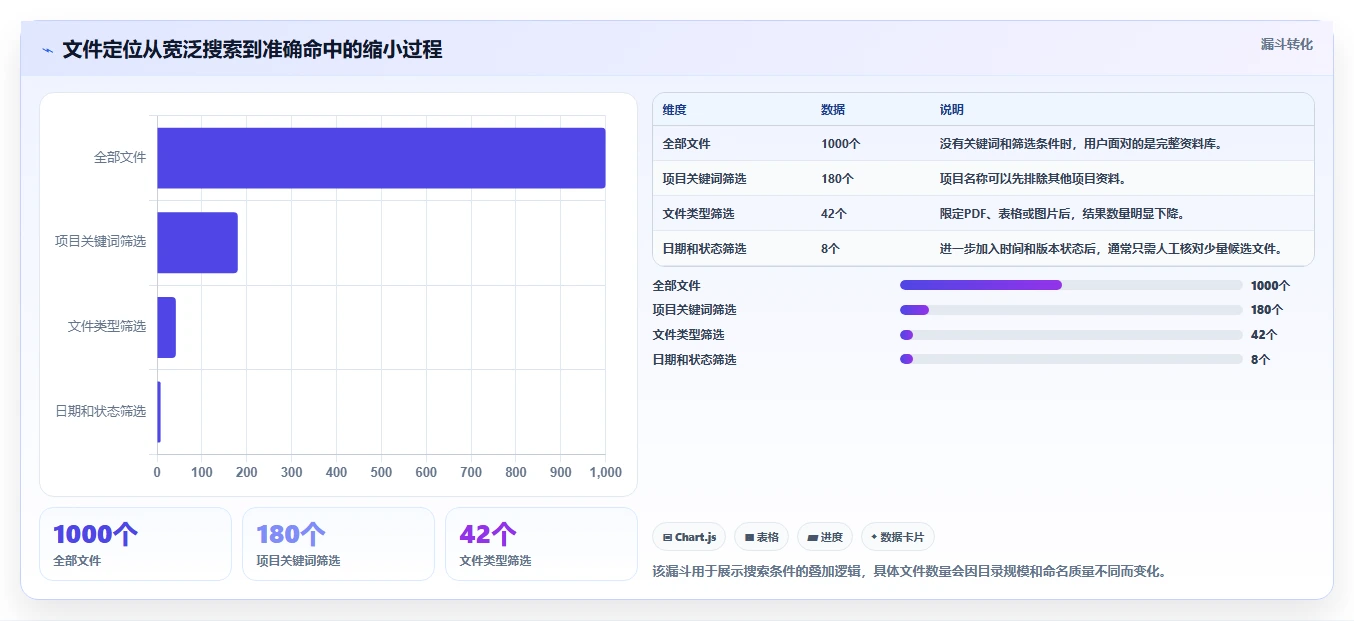Open the 42个 文件类型筛选 stat card

(541, 544)
